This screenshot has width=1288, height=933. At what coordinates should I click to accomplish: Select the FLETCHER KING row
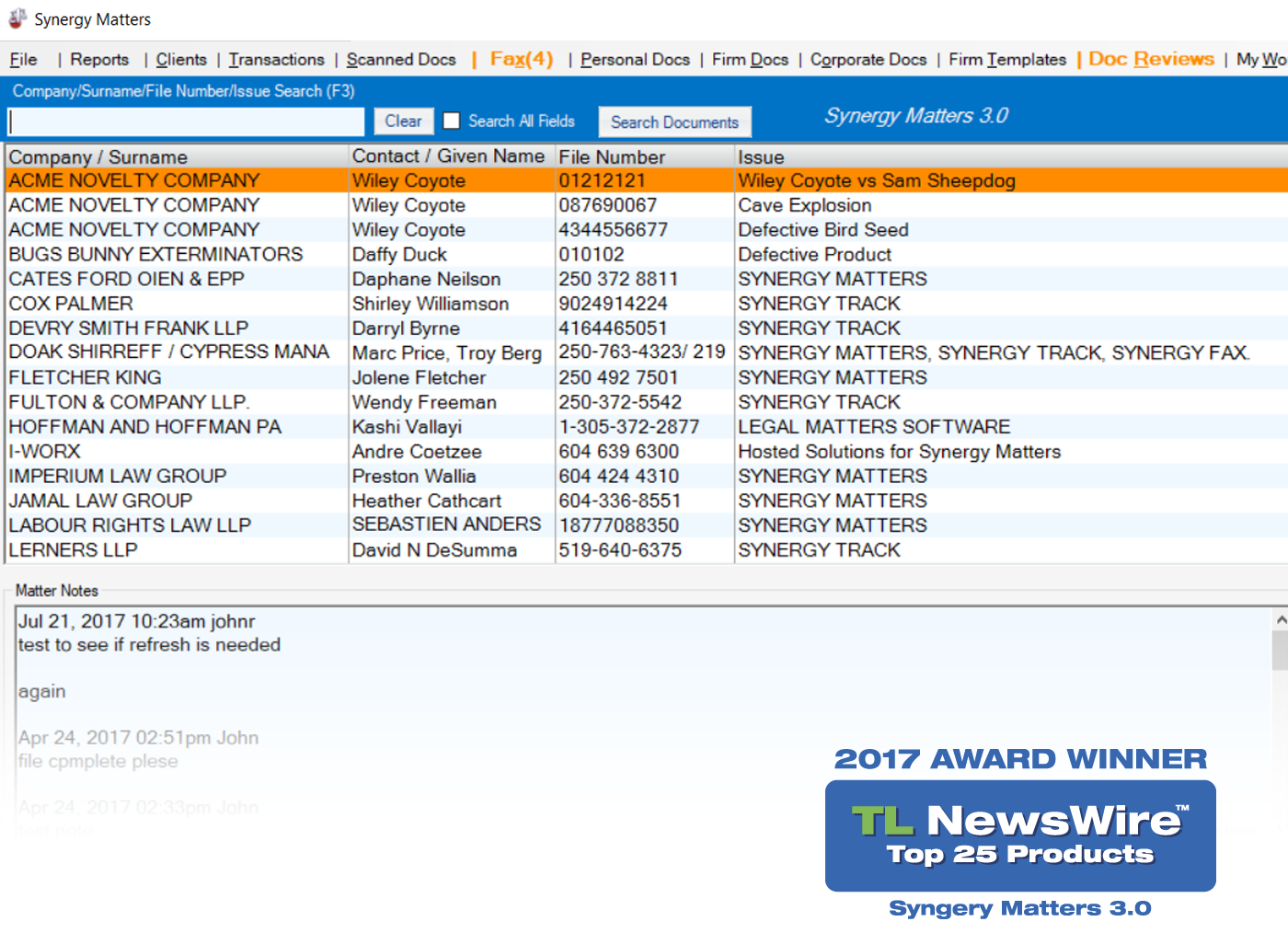click(647, 377)
